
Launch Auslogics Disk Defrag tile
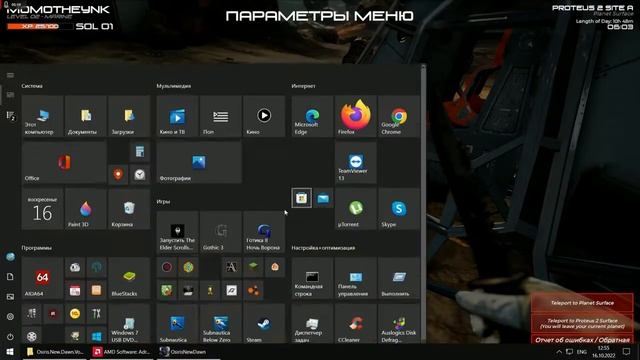point(399,324)
